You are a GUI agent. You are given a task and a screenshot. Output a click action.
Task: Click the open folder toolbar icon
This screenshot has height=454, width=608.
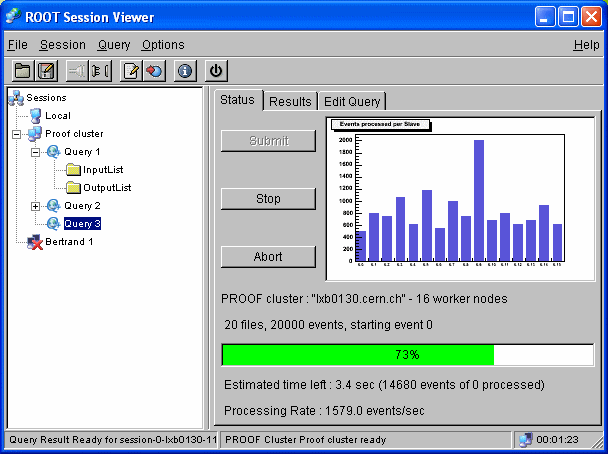[x=22, y=71]
